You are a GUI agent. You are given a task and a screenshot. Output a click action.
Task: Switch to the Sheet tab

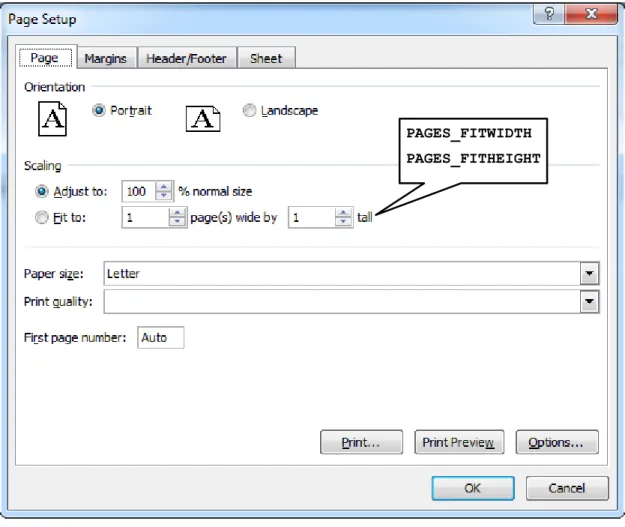point(266,59)
